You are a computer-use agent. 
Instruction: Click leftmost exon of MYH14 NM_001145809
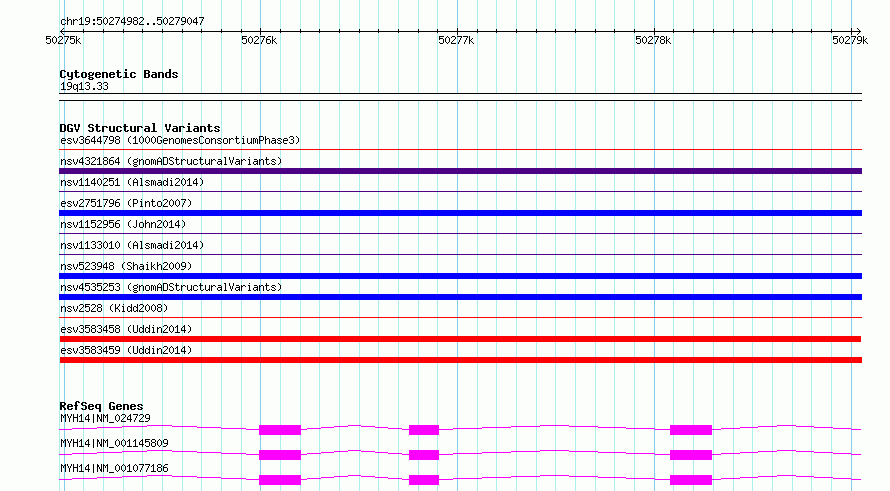pyautogui.click(x=280, y=455)
